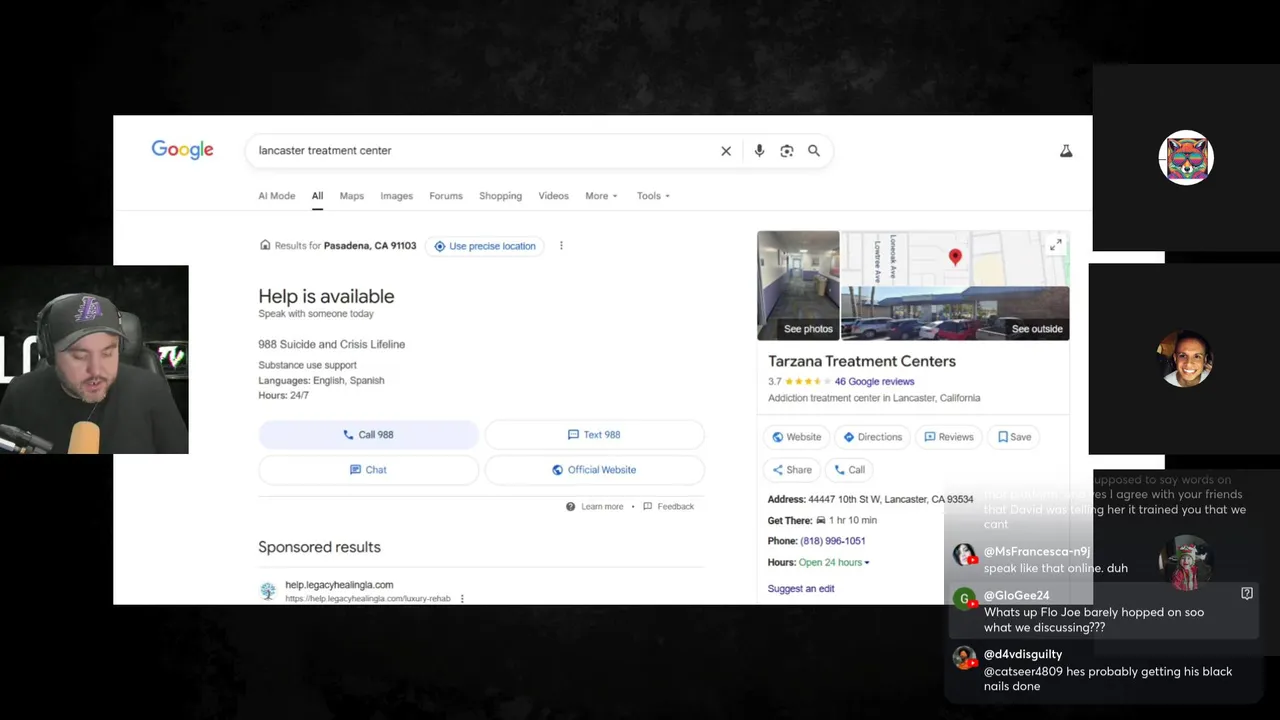Screen dimensions: 1280x720
Task: Click the magnifying glass search button
Action: [814, 151]
